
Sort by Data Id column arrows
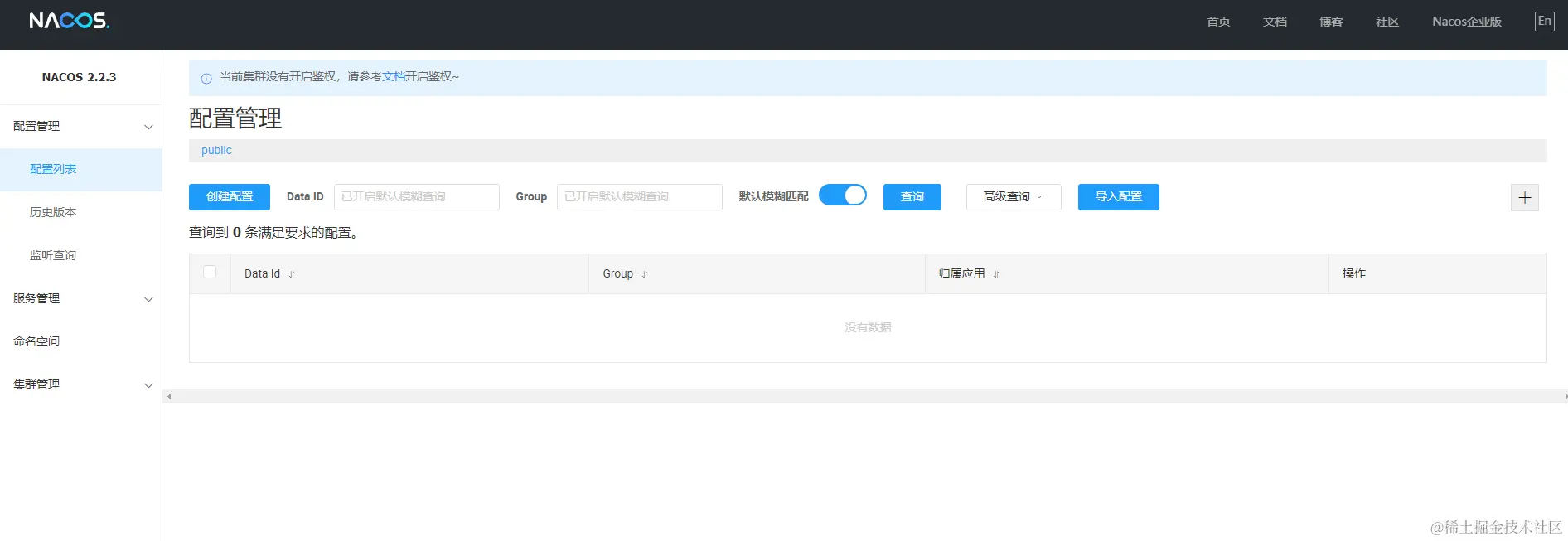pos(292,274)
